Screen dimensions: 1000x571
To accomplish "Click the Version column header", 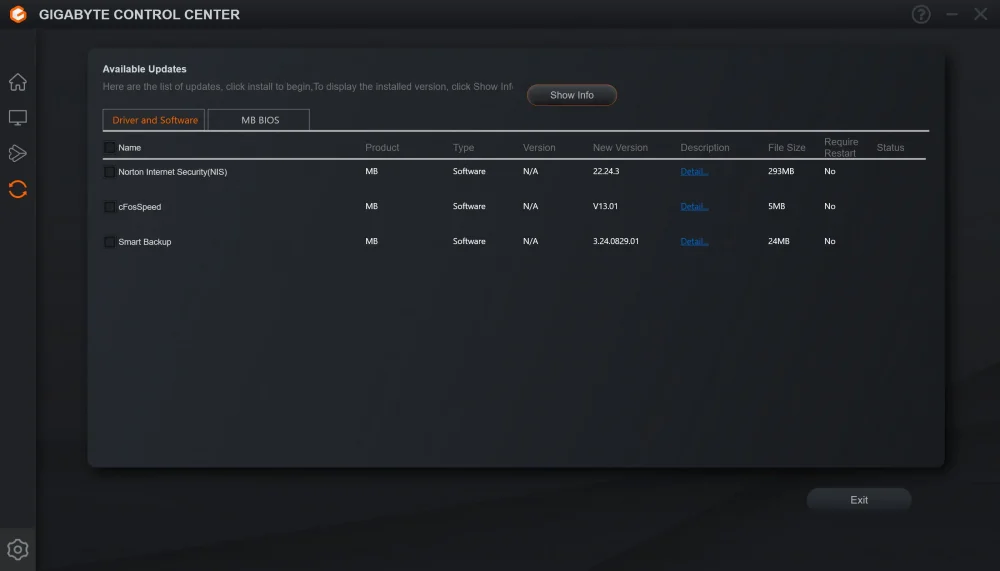I will pos(539,147).
